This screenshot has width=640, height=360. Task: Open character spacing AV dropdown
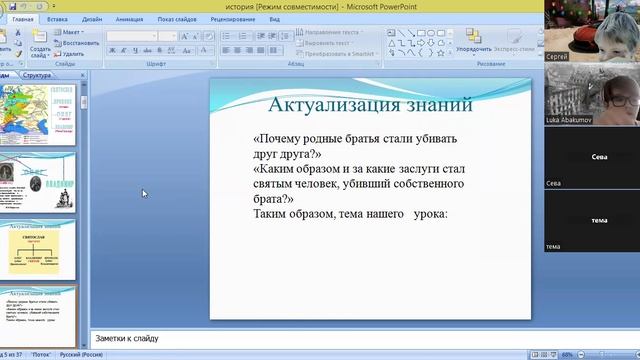[172, 50]
